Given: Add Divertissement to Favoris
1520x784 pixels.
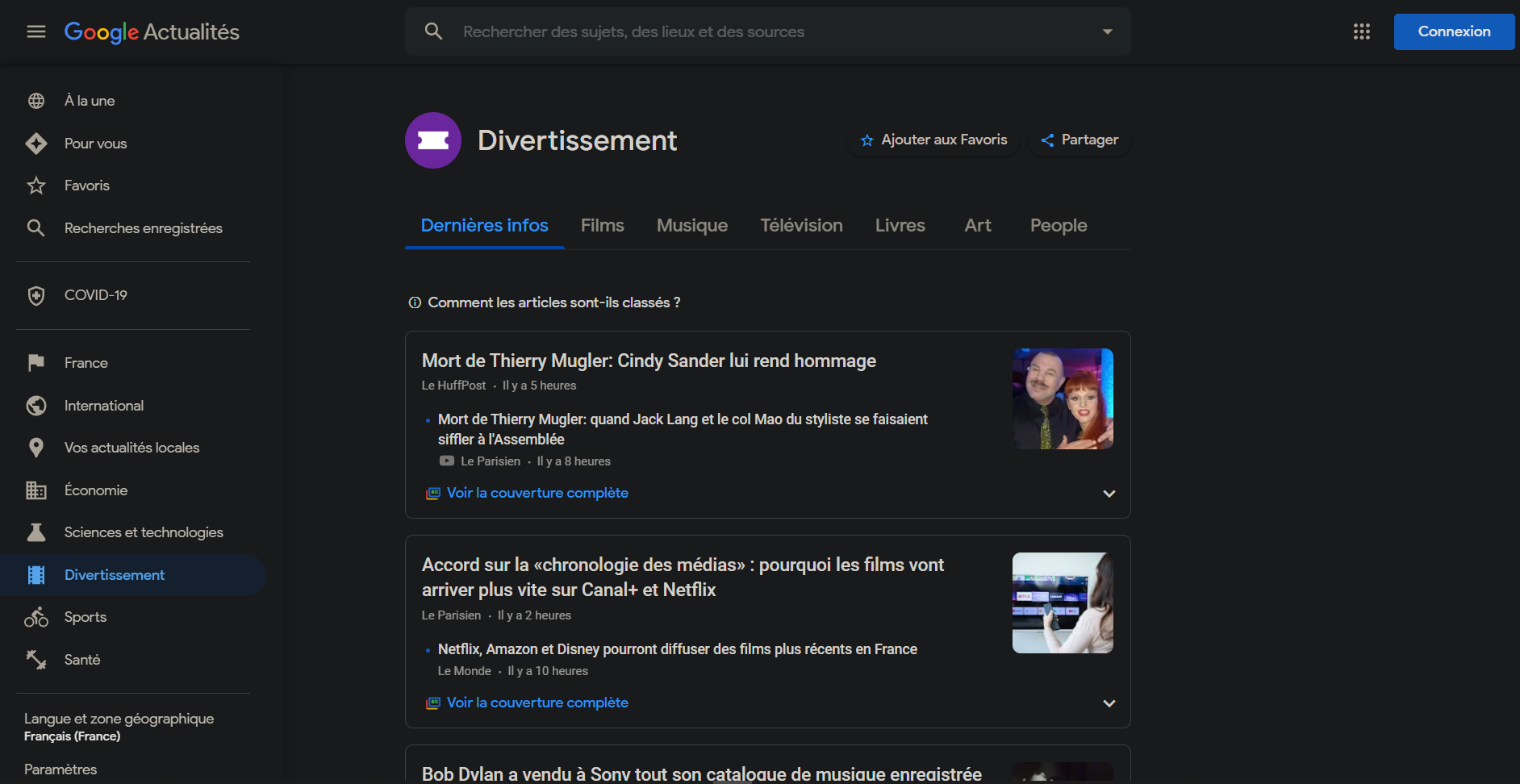Looking at the screenshot, I should [x=933, y=140].
